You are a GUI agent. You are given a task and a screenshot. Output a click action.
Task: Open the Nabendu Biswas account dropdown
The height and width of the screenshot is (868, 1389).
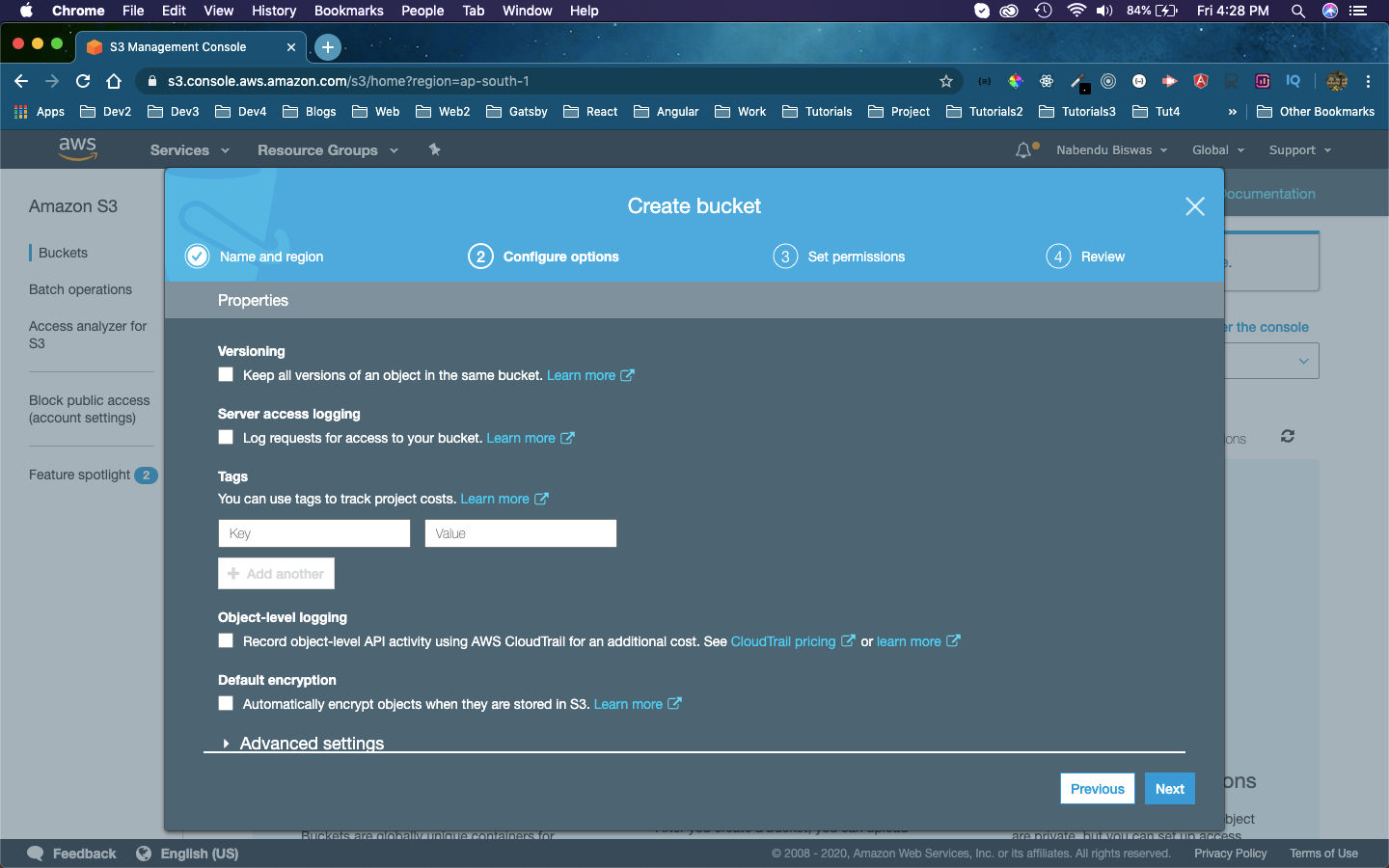pyautogui.click(x=1111, y=150)
